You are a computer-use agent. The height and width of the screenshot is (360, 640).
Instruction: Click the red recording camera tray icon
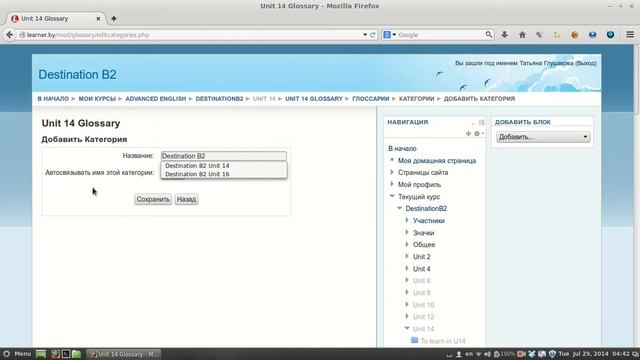pyautogui.click(x=521, y=354)
